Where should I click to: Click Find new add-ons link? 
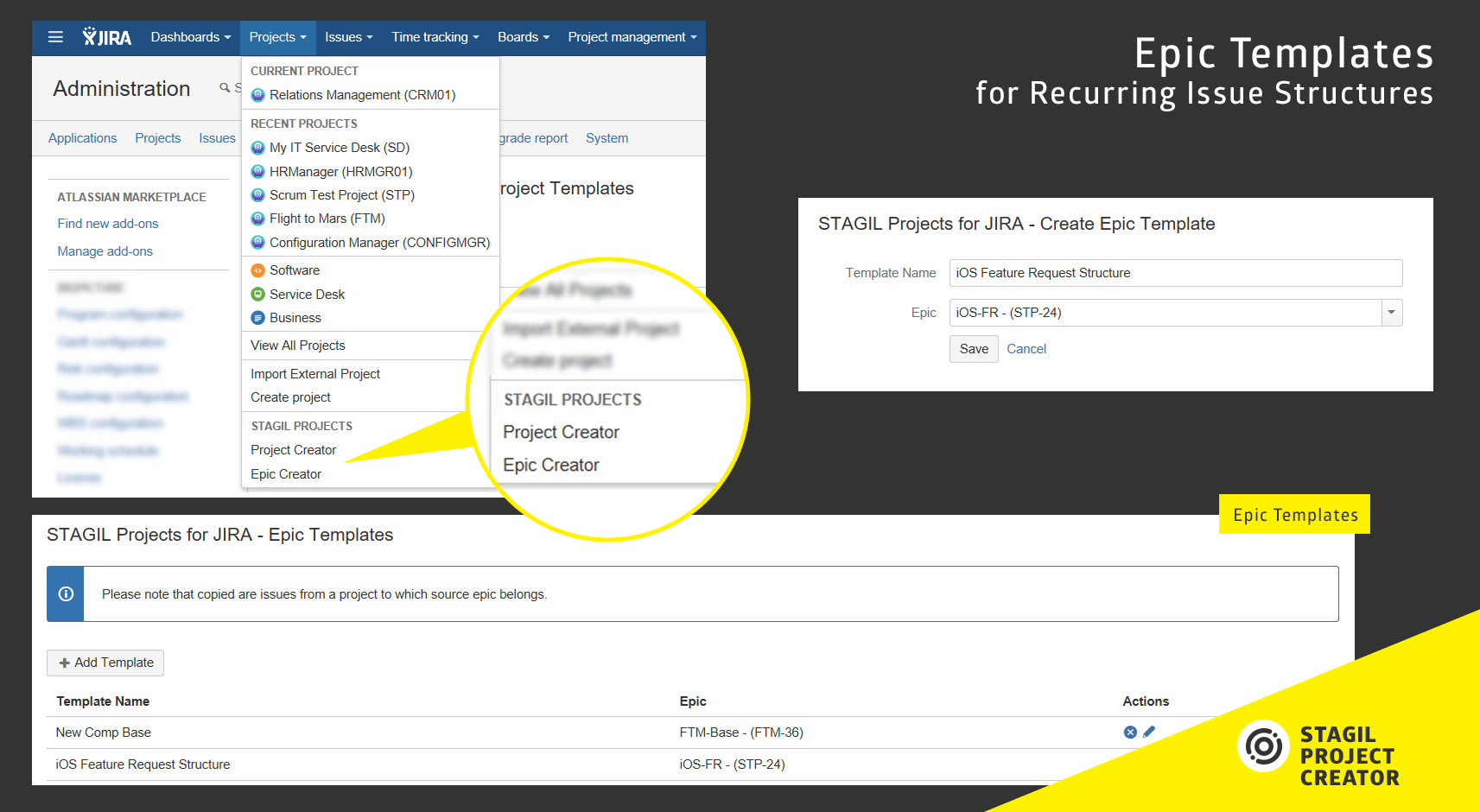pos(108,224)
